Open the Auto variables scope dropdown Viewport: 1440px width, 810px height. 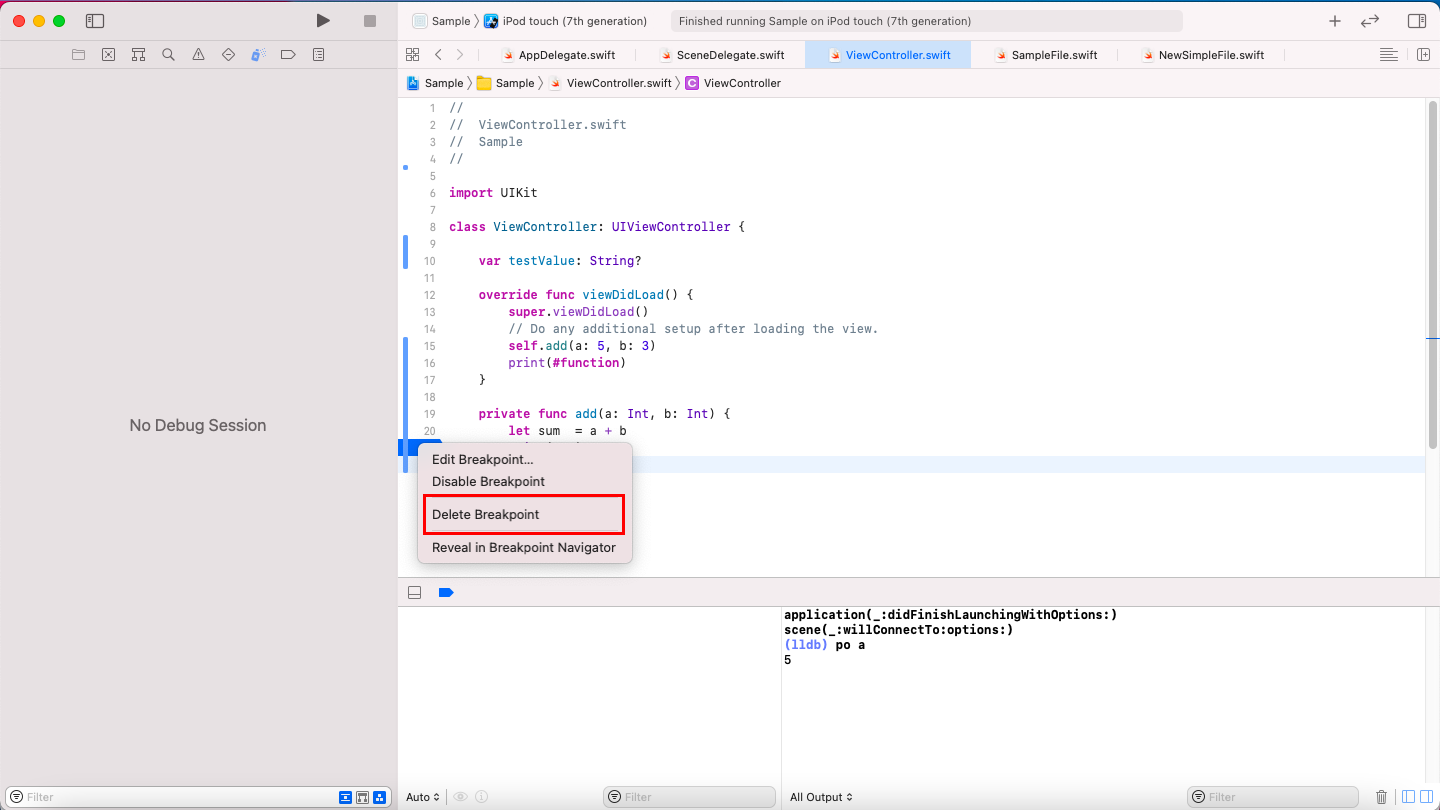(423, 797)
